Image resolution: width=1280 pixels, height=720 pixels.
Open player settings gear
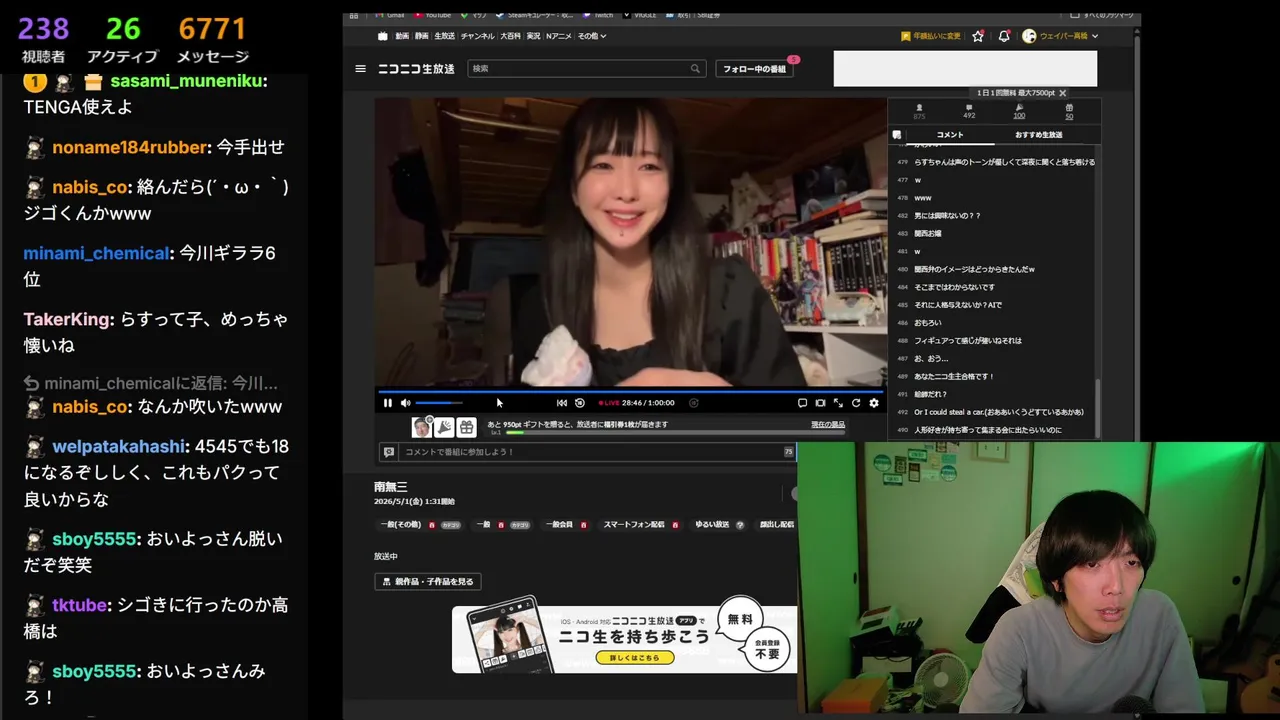874,403
